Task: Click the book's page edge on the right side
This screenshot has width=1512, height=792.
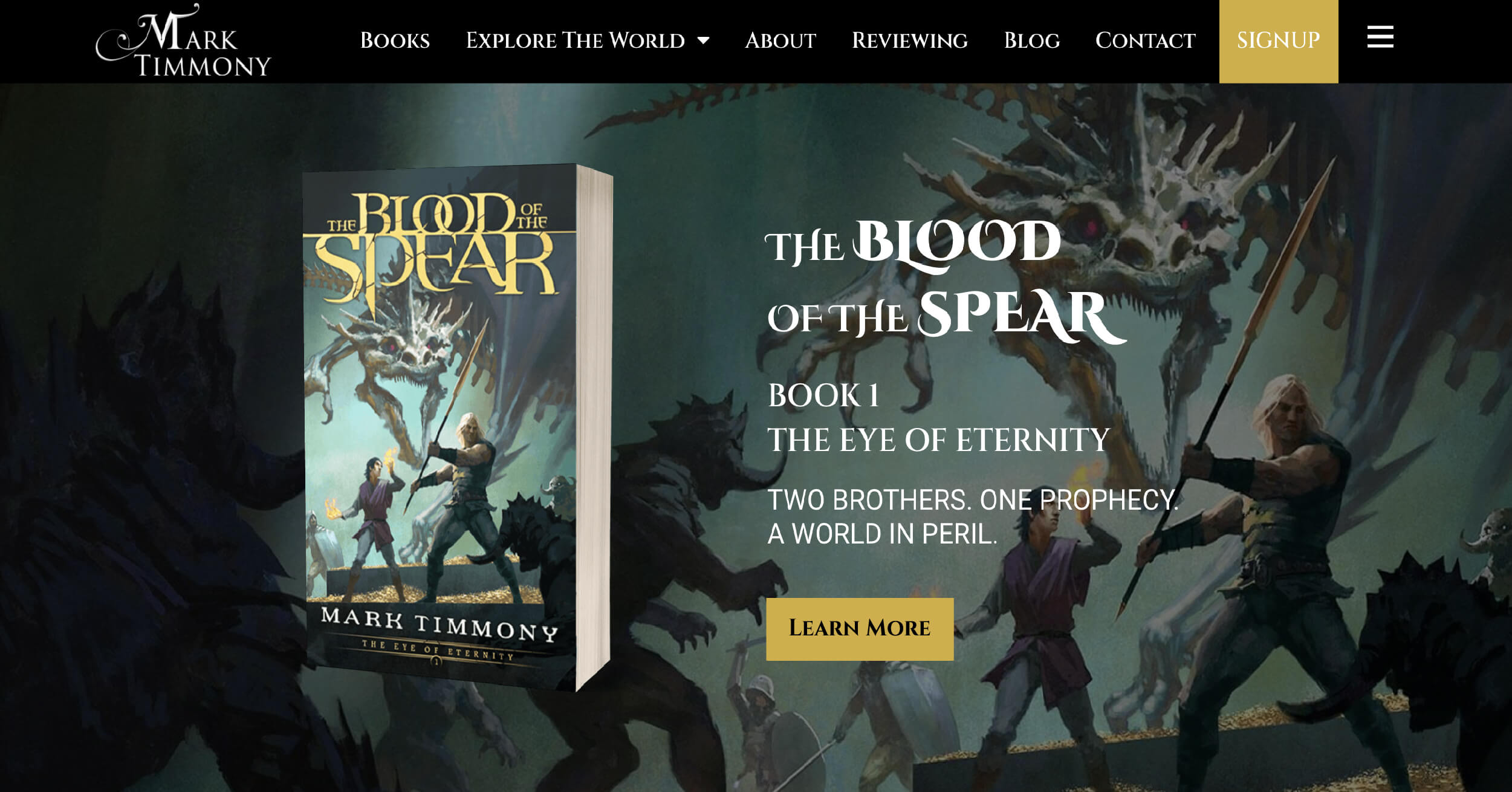Action: click(595, 427)
